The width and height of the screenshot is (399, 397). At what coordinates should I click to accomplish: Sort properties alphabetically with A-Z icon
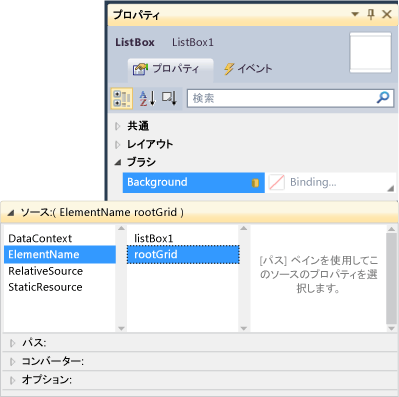pos(147,98)
